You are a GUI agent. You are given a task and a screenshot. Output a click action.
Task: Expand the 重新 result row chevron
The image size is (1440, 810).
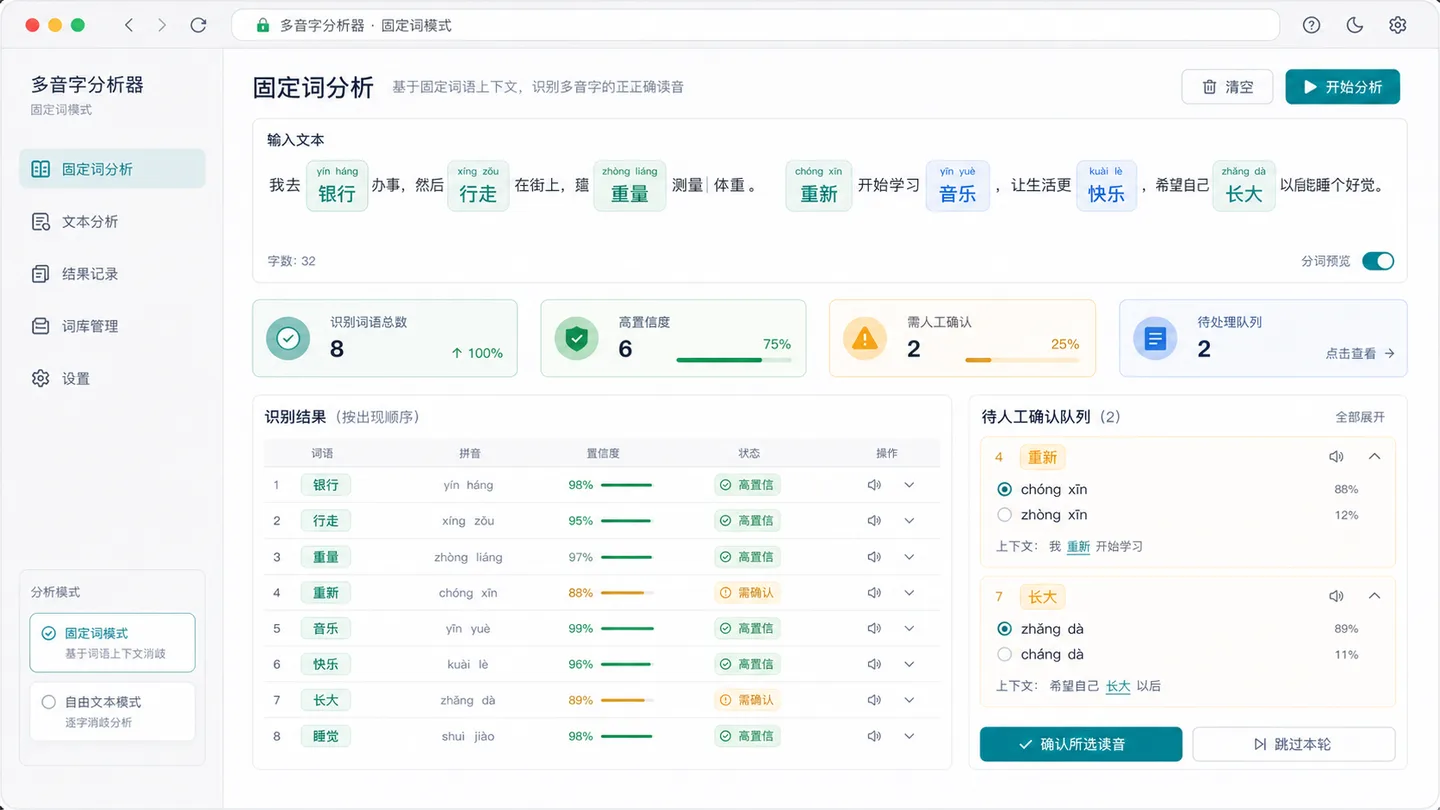[x=909, y=593]
